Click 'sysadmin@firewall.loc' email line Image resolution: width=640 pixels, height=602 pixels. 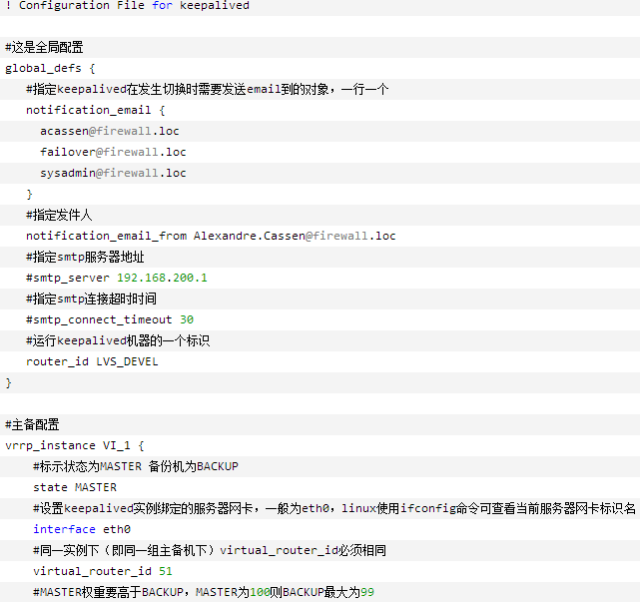pos(113,173)
